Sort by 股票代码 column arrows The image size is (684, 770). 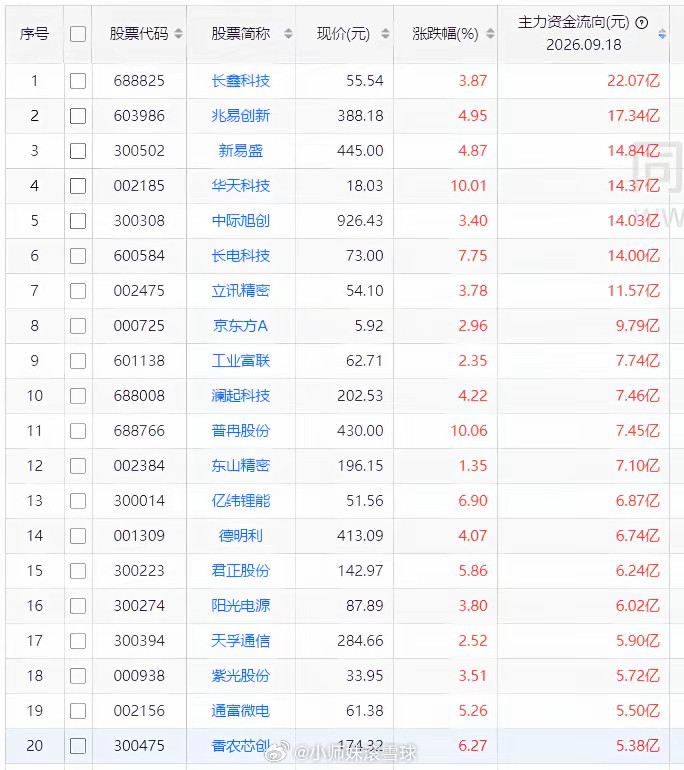click(178, 34)
